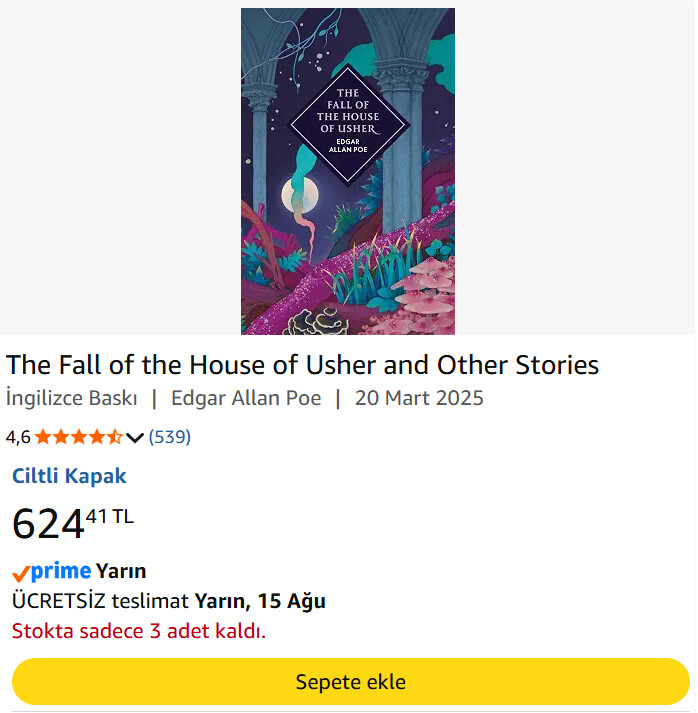Open the book title link
The height and width of the screenshot is (713, 698).
pyautogui.click(x=302, y=365)
